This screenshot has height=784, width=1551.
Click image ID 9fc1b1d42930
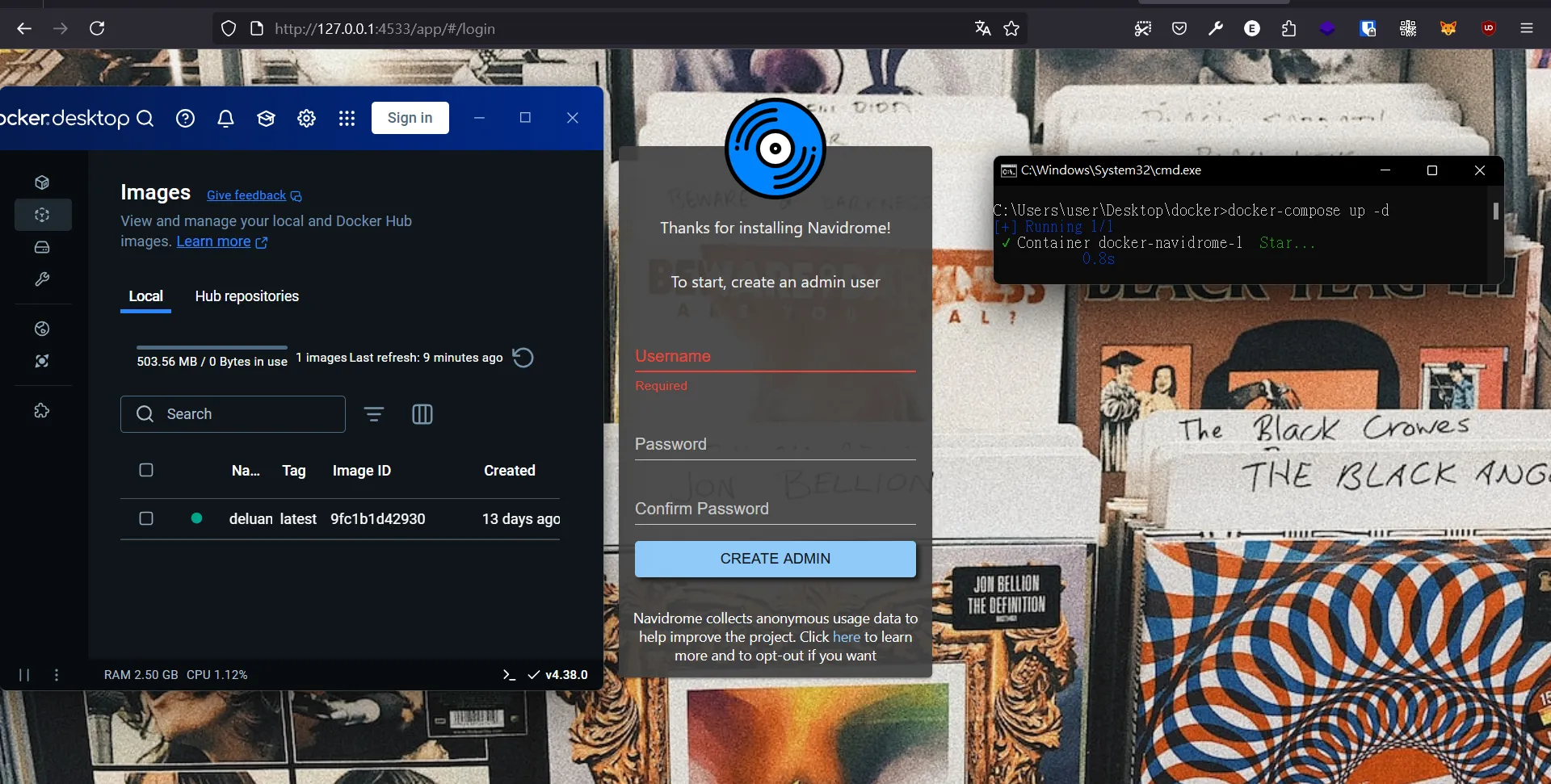point(378,519)
